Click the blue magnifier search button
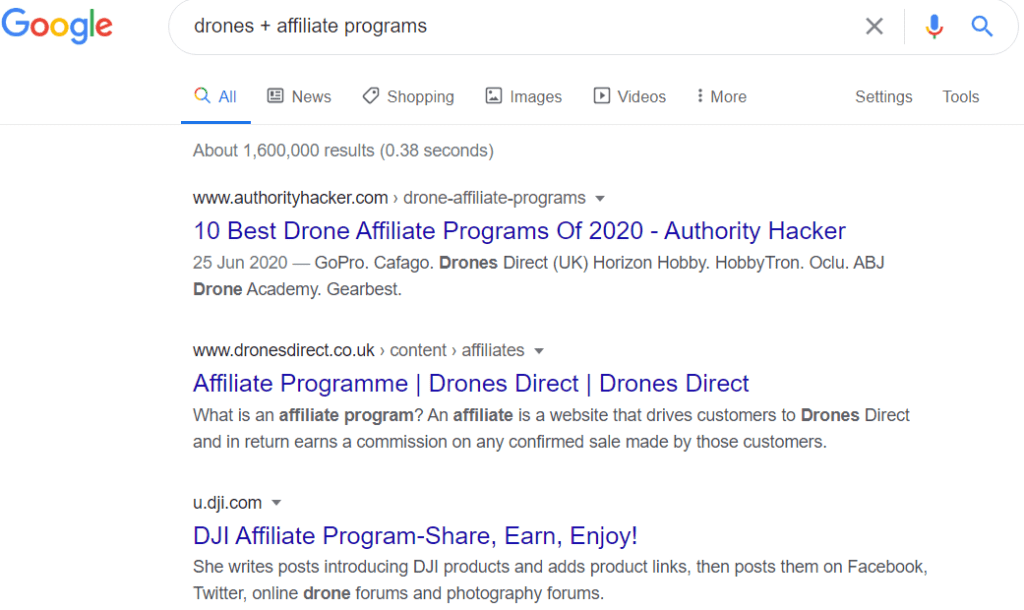The width and height of the screenshot is (1024, 610). [982, 26]
